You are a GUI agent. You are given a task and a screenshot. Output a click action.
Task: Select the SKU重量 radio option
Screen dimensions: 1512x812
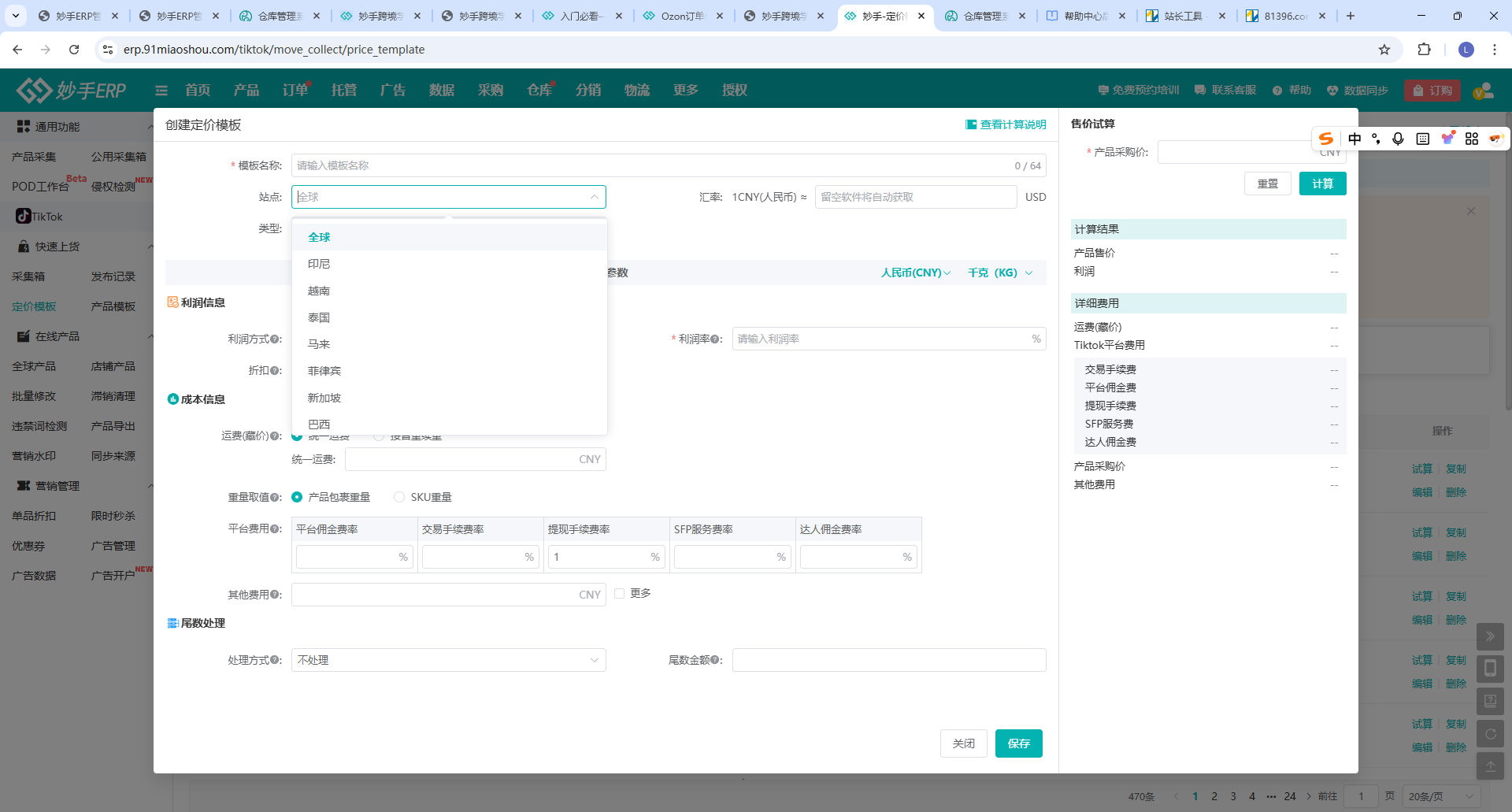pos(399,497)
